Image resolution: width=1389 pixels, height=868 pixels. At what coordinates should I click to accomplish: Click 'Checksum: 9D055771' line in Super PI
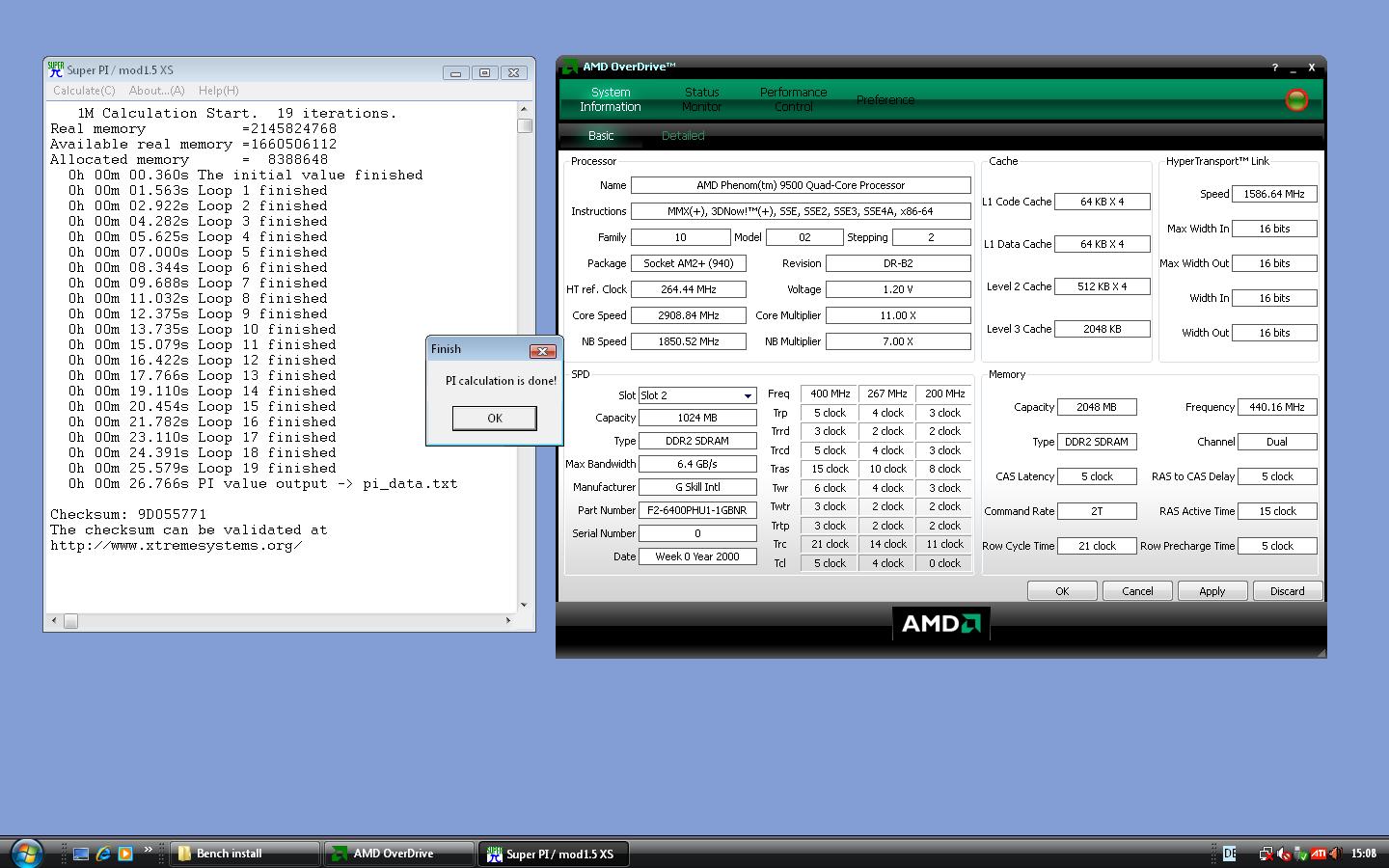pos(128,514)
